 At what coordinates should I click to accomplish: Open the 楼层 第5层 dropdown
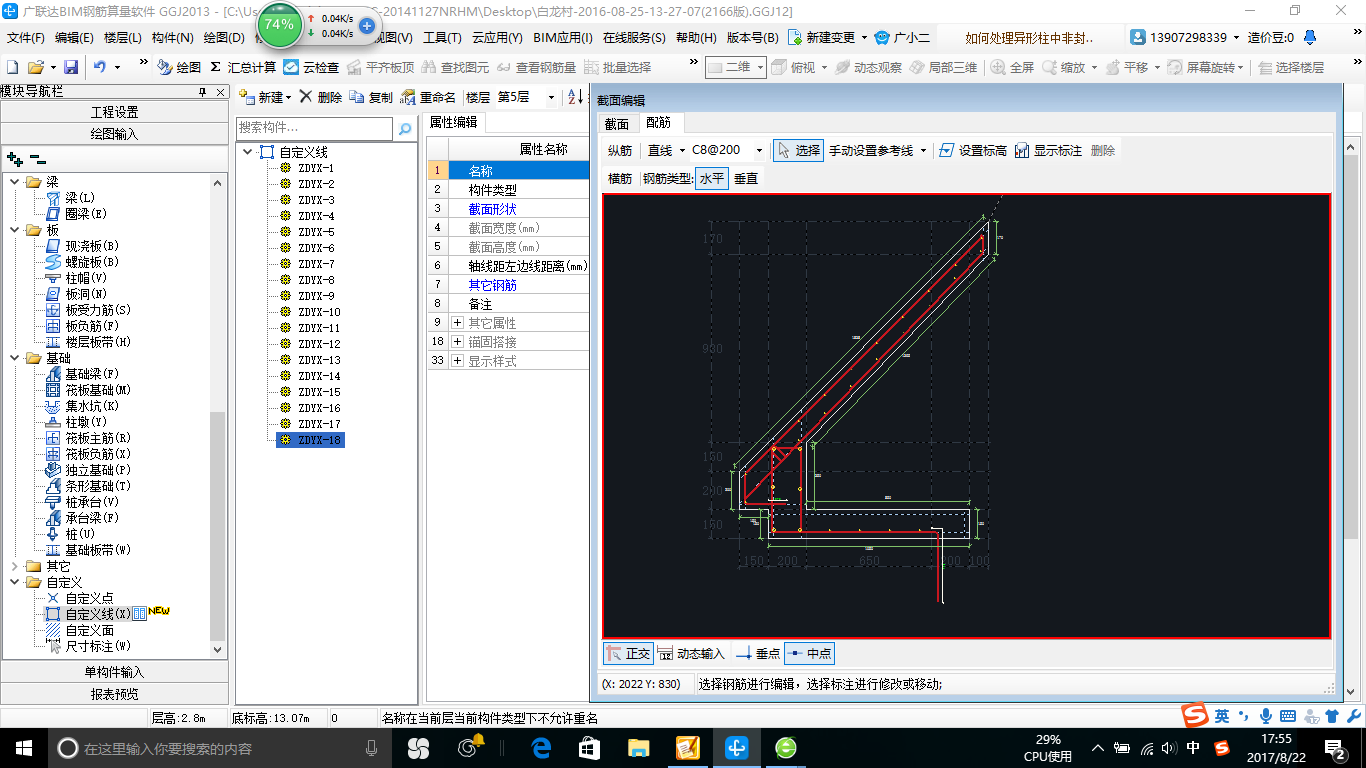tap(550, 98)
